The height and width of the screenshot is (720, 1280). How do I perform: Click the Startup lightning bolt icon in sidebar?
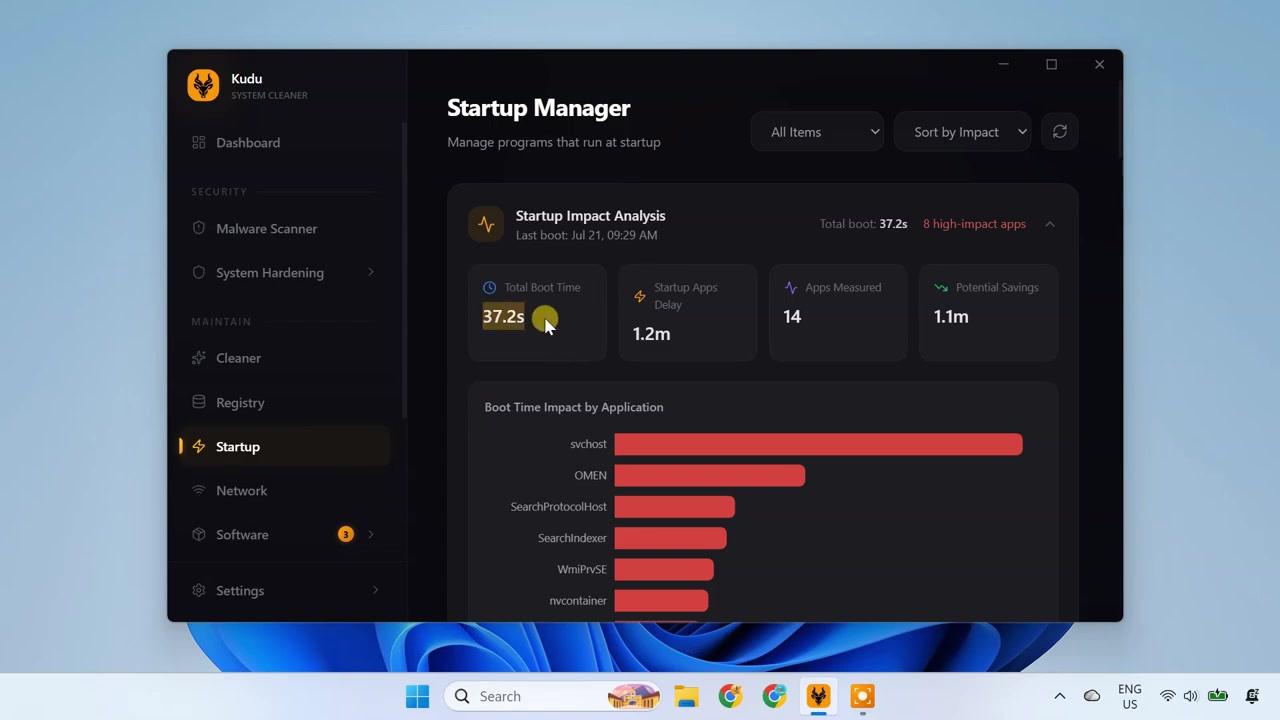coord(198,446)
